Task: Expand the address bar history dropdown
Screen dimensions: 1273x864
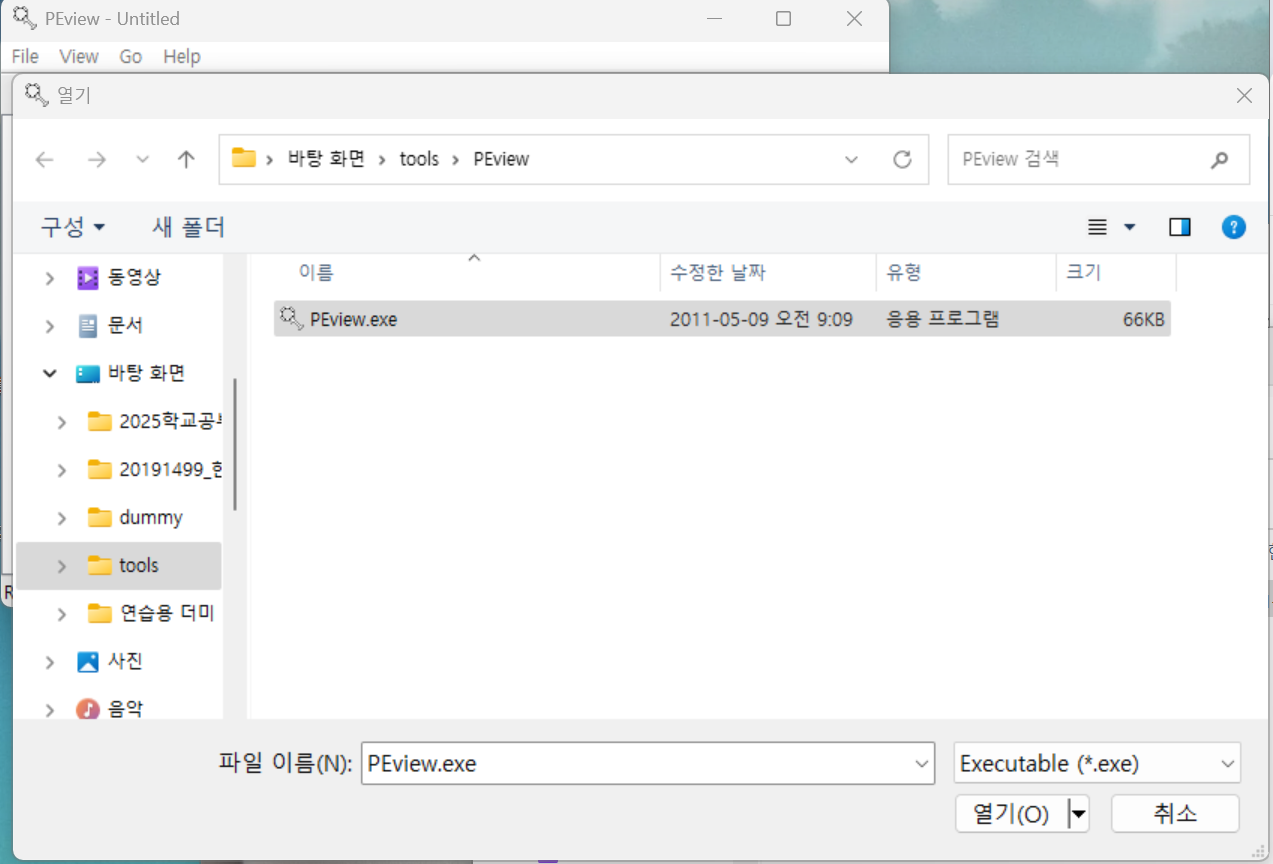Action: pyautogui.click(x=851, y=160)
